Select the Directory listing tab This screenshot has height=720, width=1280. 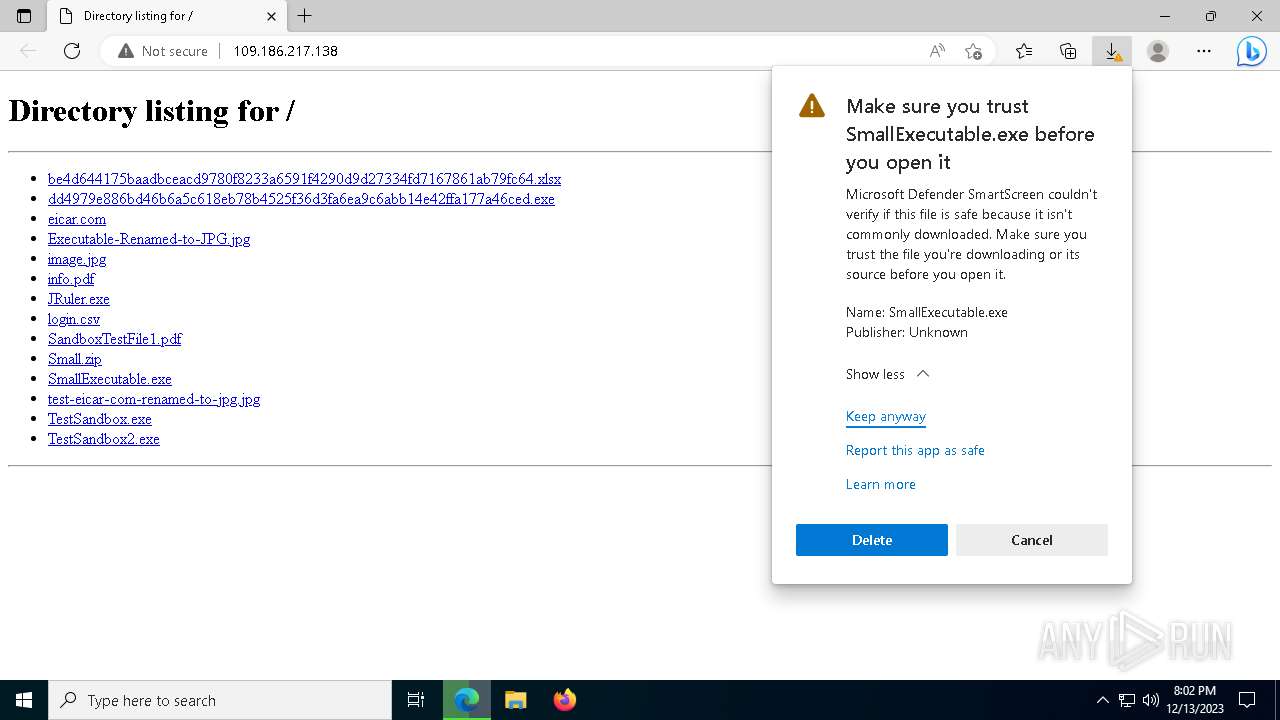coord(168,16)
